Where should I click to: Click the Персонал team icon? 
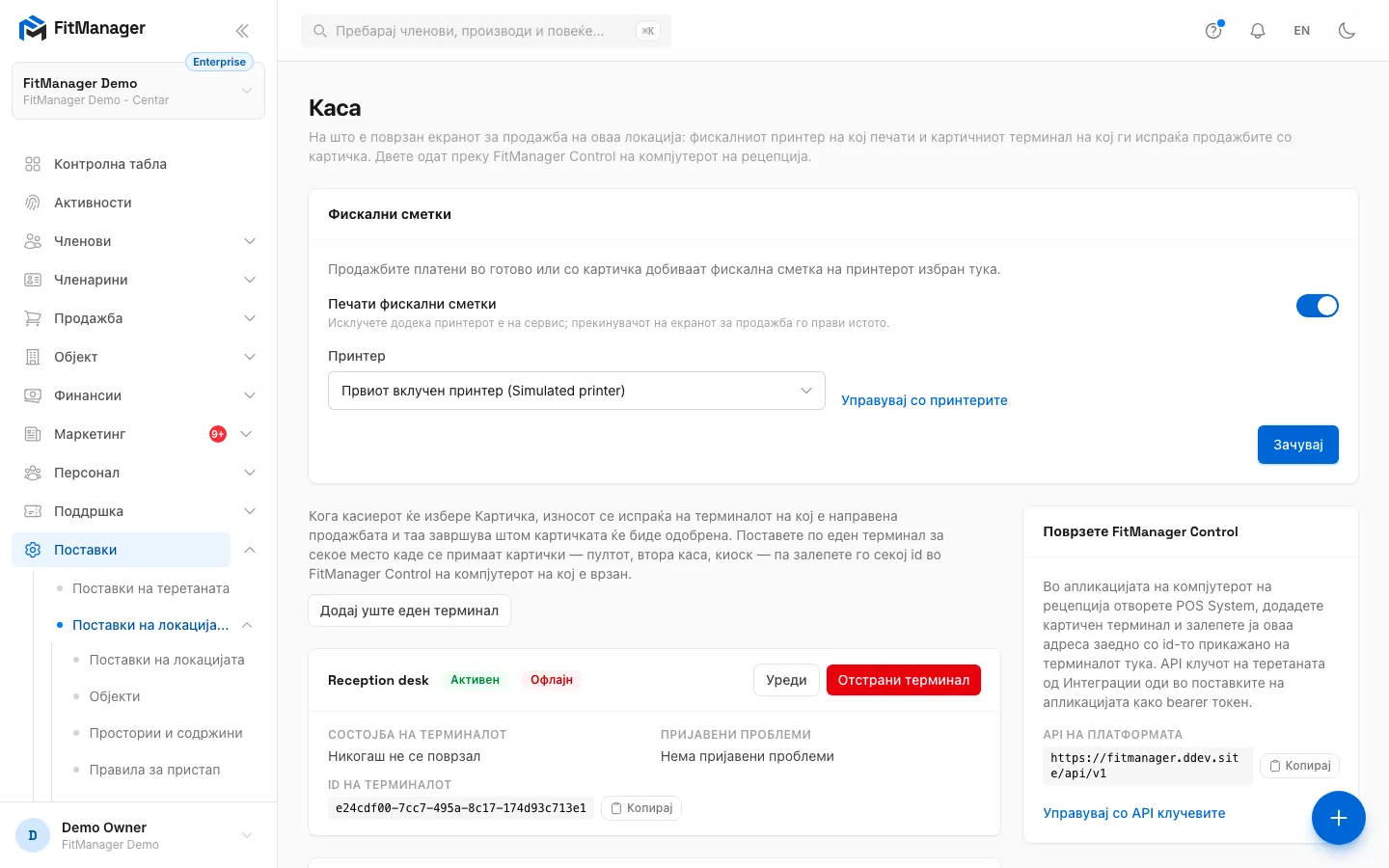(x=33, y=473)
